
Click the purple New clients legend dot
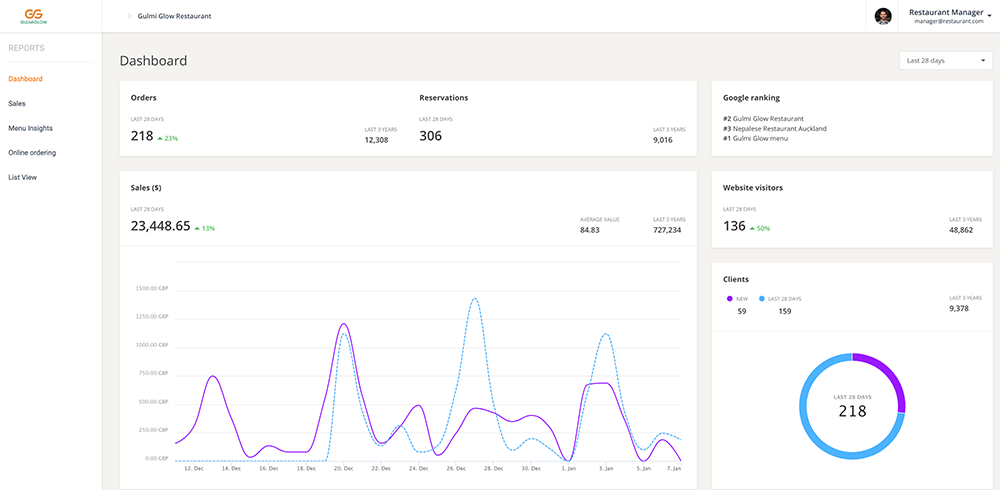730,299
